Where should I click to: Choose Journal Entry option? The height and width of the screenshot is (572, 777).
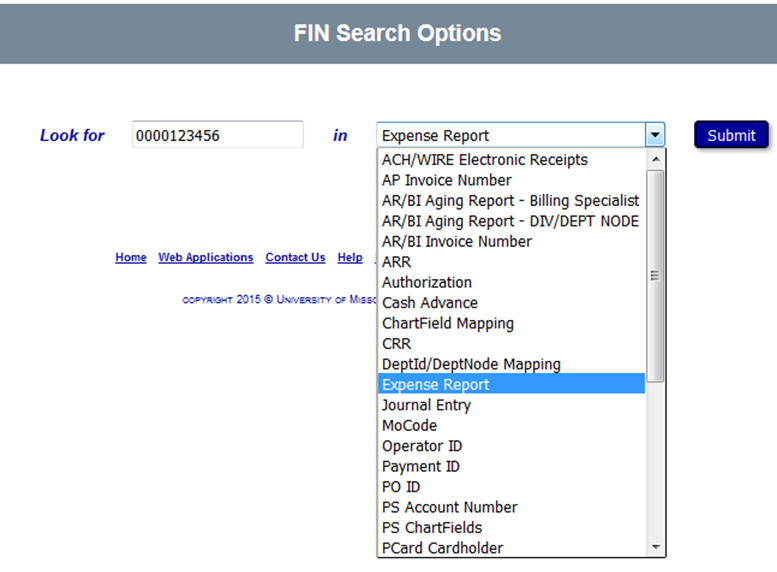point(511,405)
